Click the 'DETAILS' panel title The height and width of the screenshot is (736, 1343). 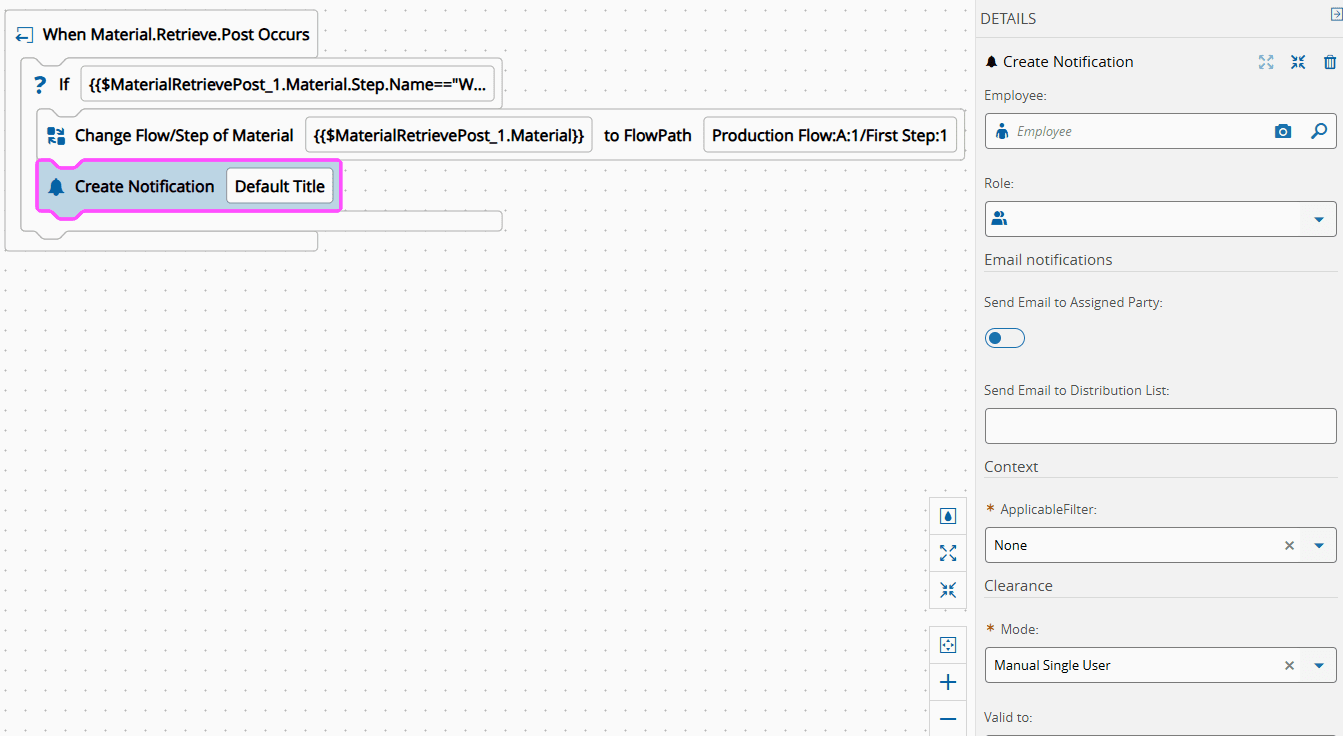point(1008,19)
